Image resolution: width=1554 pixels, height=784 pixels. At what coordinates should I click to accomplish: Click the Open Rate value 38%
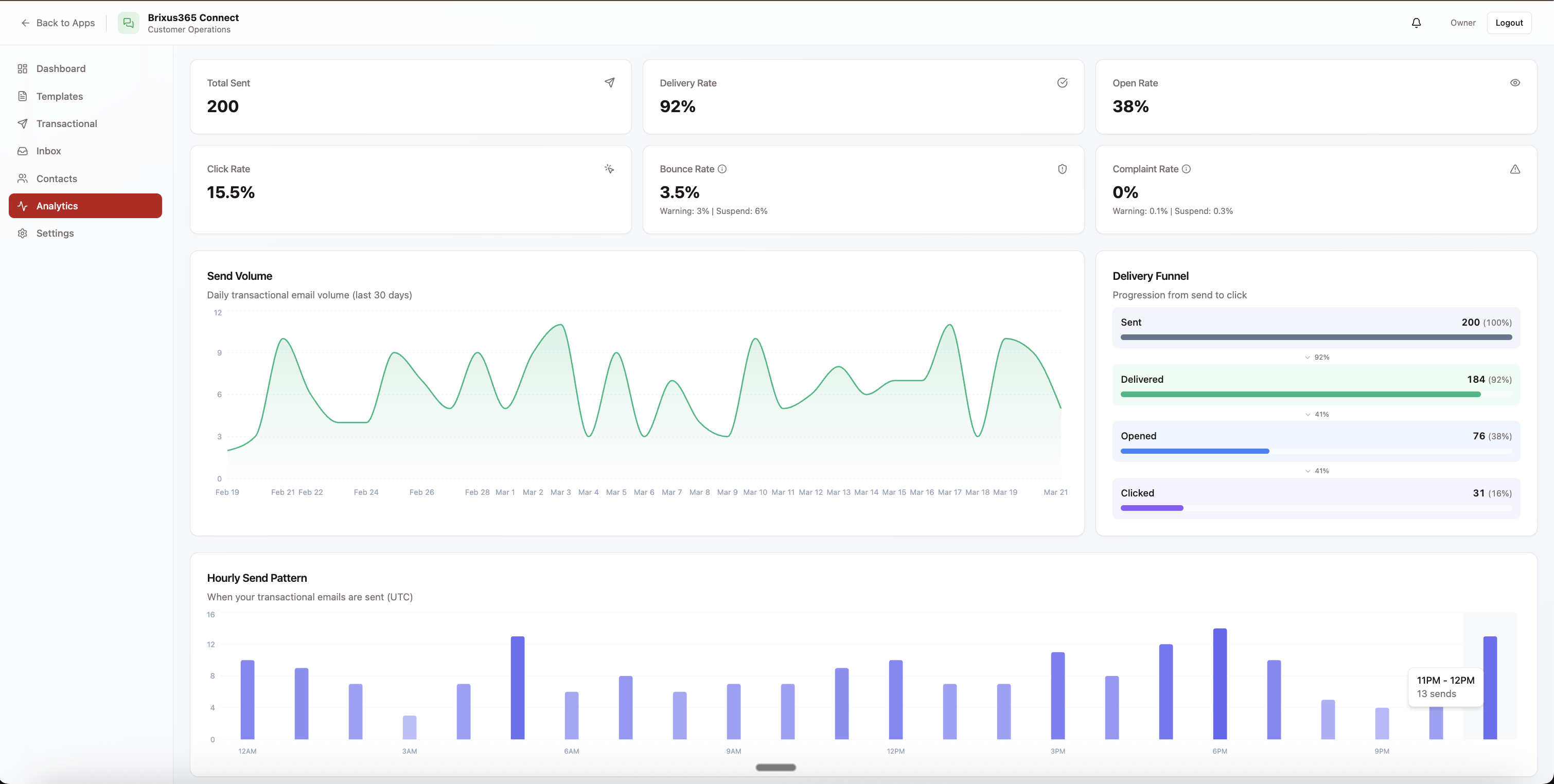pos(1131,106)
